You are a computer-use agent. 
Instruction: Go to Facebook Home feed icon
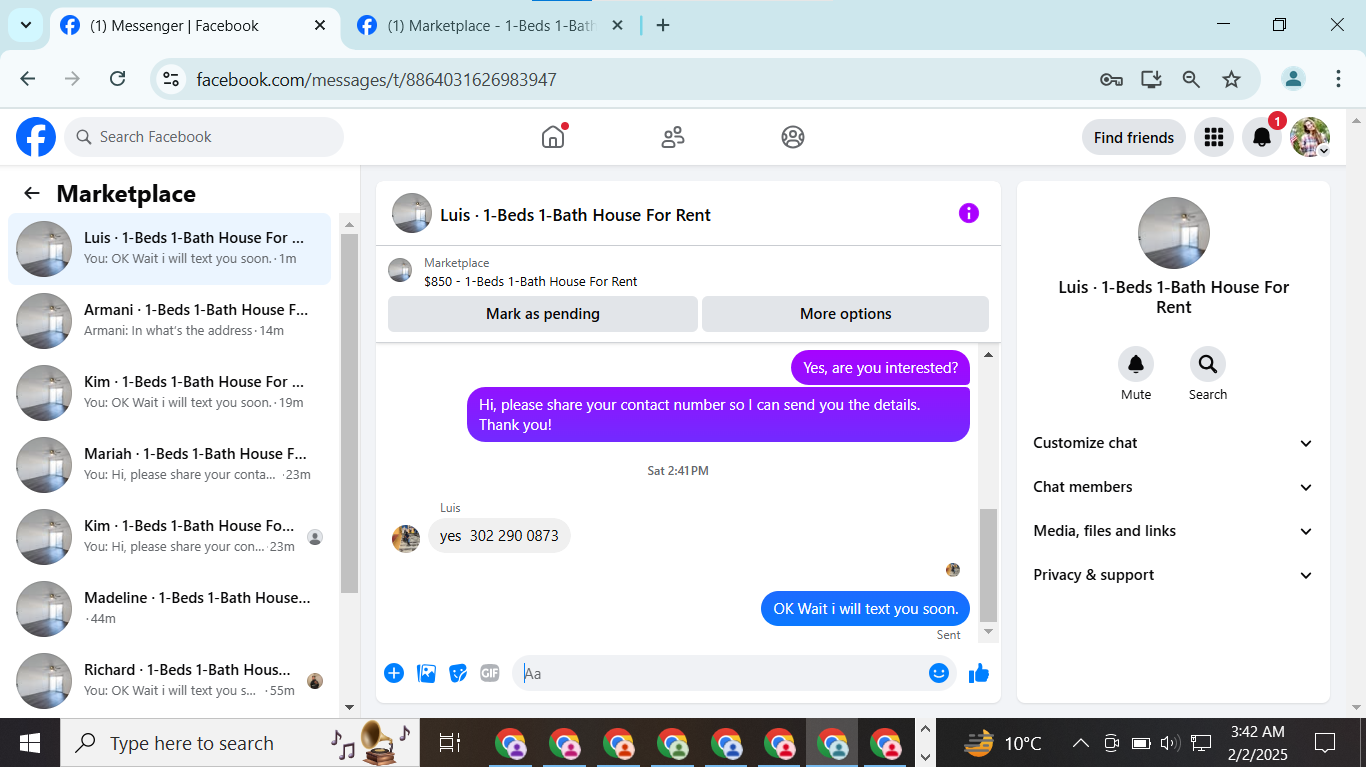click(x=553, y=137)
